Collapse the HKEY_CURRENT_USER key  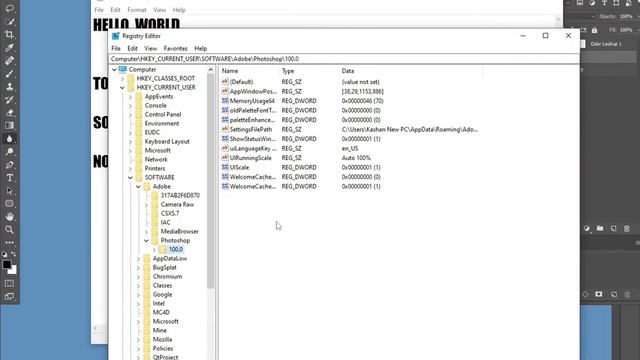point(122,87)
